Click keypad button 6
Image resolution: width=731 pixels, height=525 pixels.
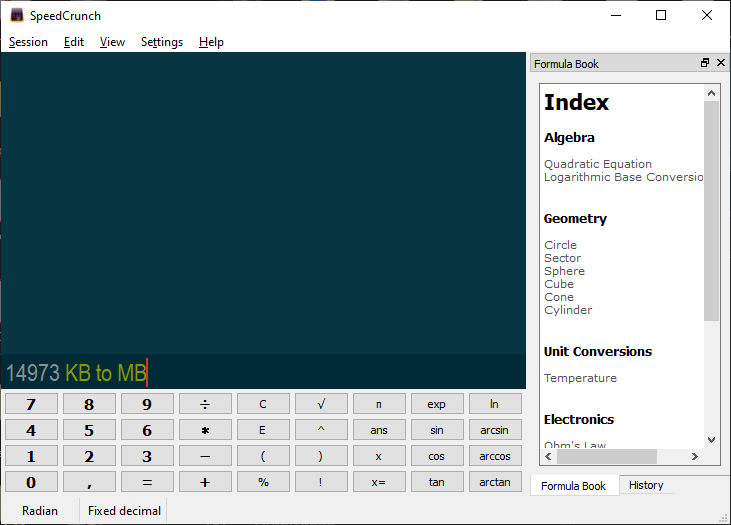(147, 430)
